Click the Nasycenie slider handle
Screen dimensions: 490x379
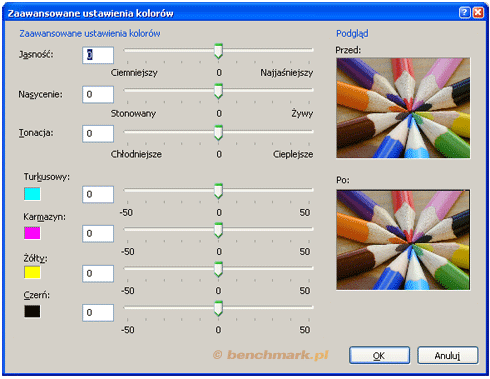(x=218, y=91)
